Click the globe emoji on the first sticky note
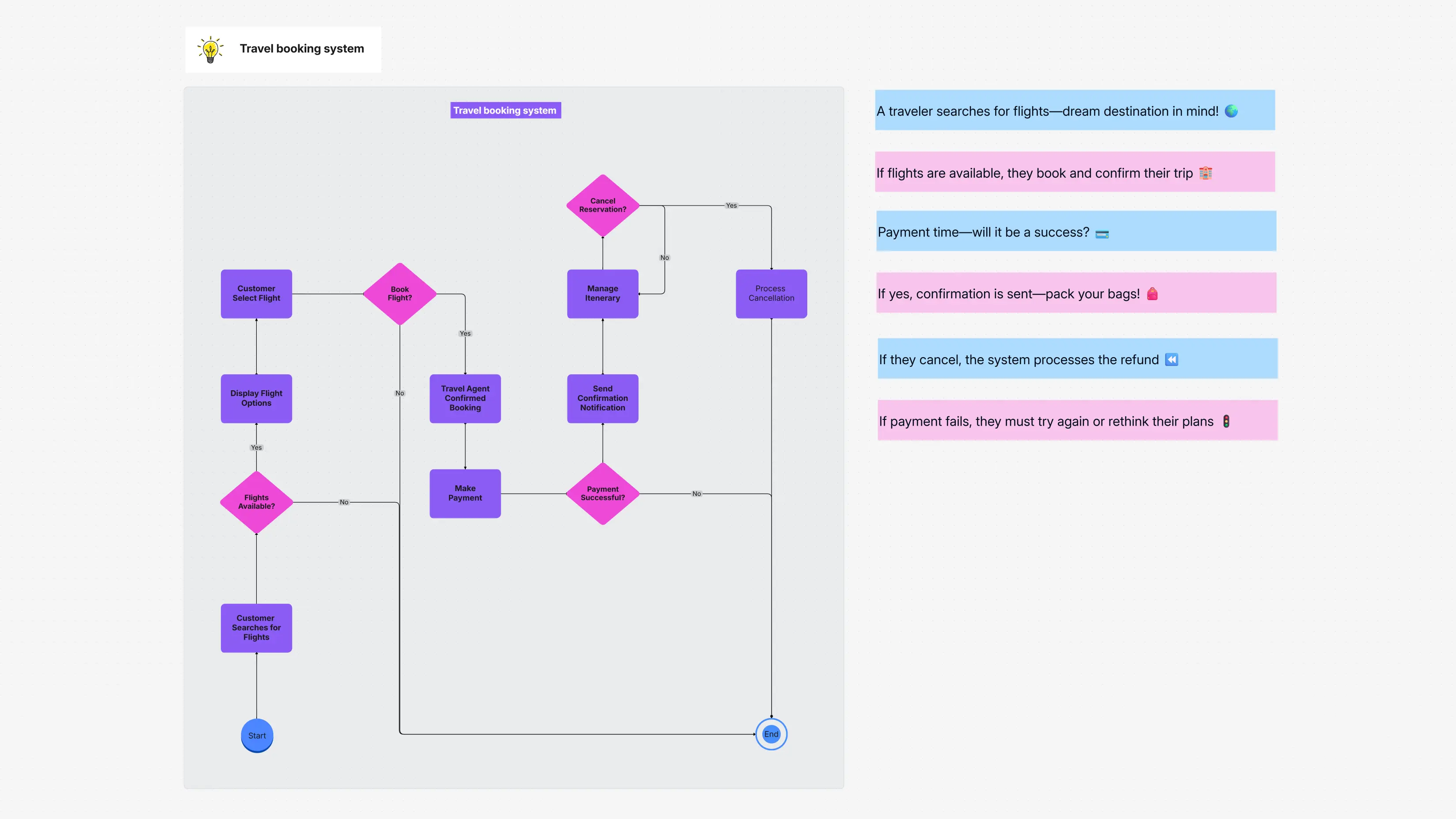The height and width of the screenshot is (819, 1456). (x=1231, y=111)
